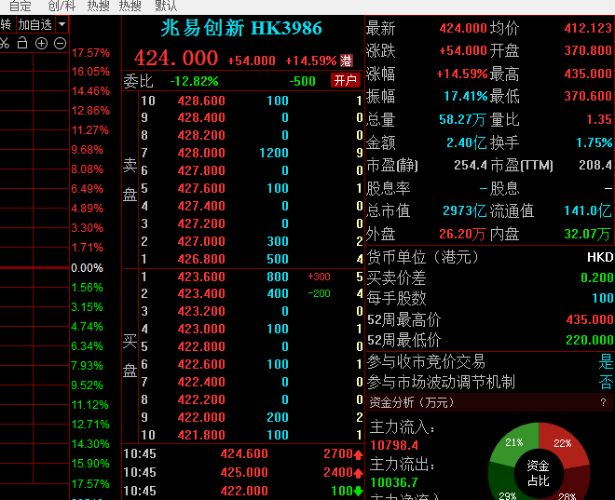Click the 金额 value 2.40亿
615x500 pixels.
coord(466,143)
